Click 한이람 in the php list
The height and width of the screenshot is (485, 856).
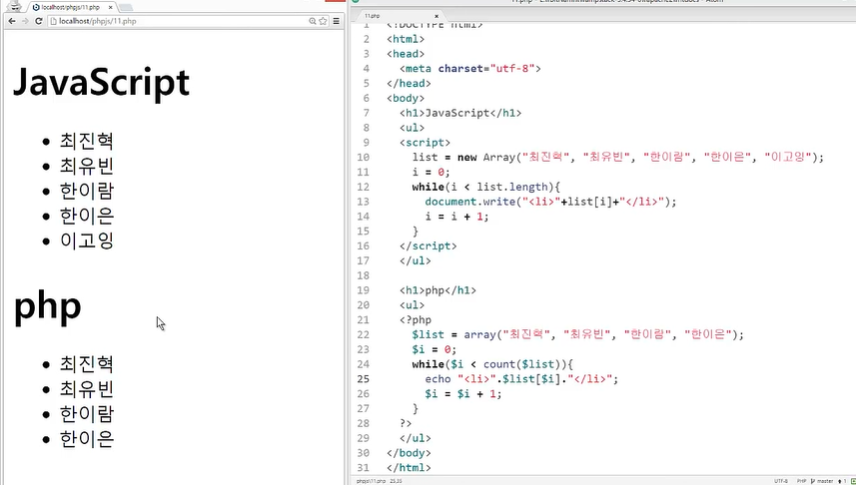point(87,414)
